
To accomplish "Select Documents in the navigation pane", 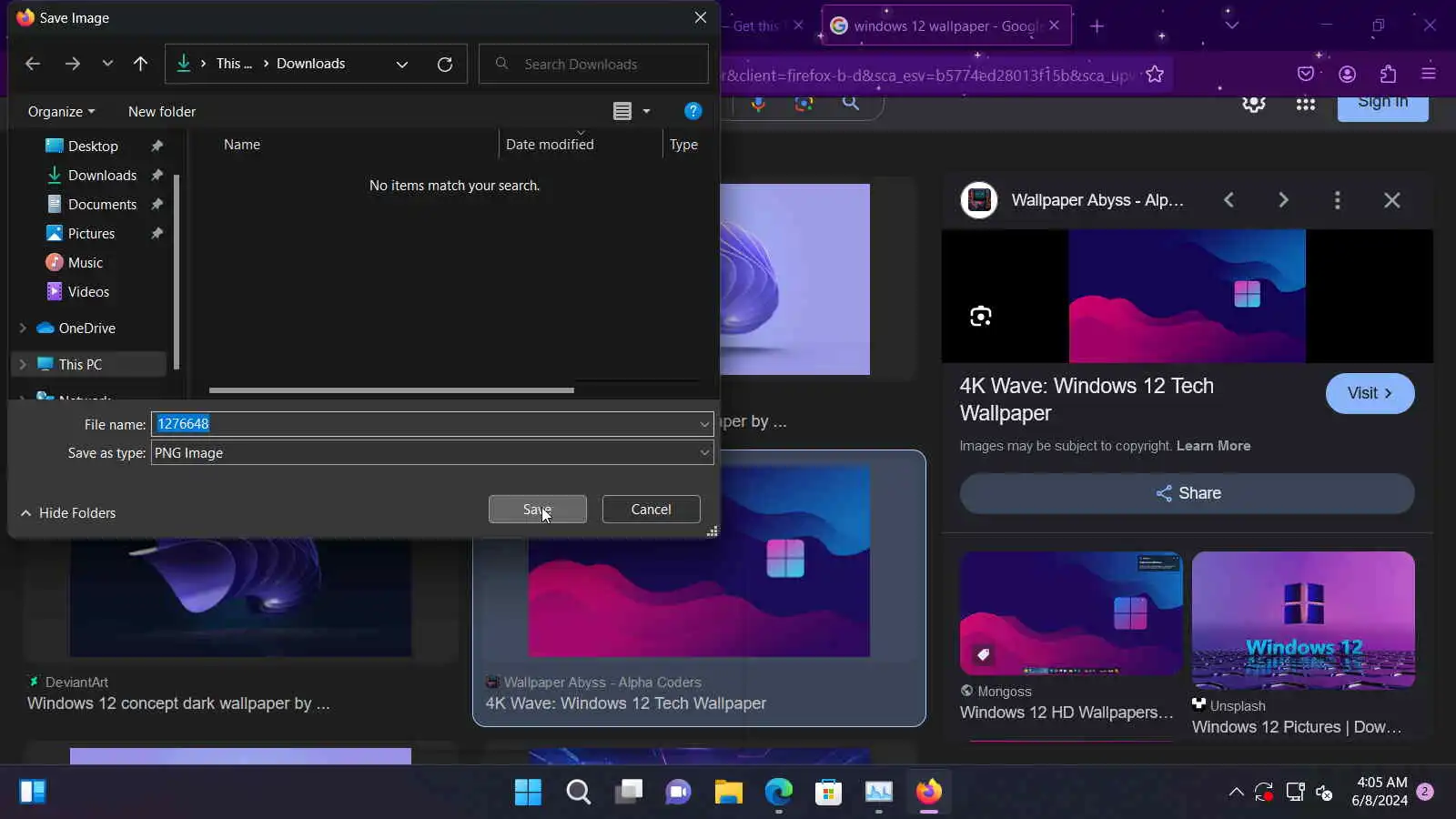I will pos(102,204).
